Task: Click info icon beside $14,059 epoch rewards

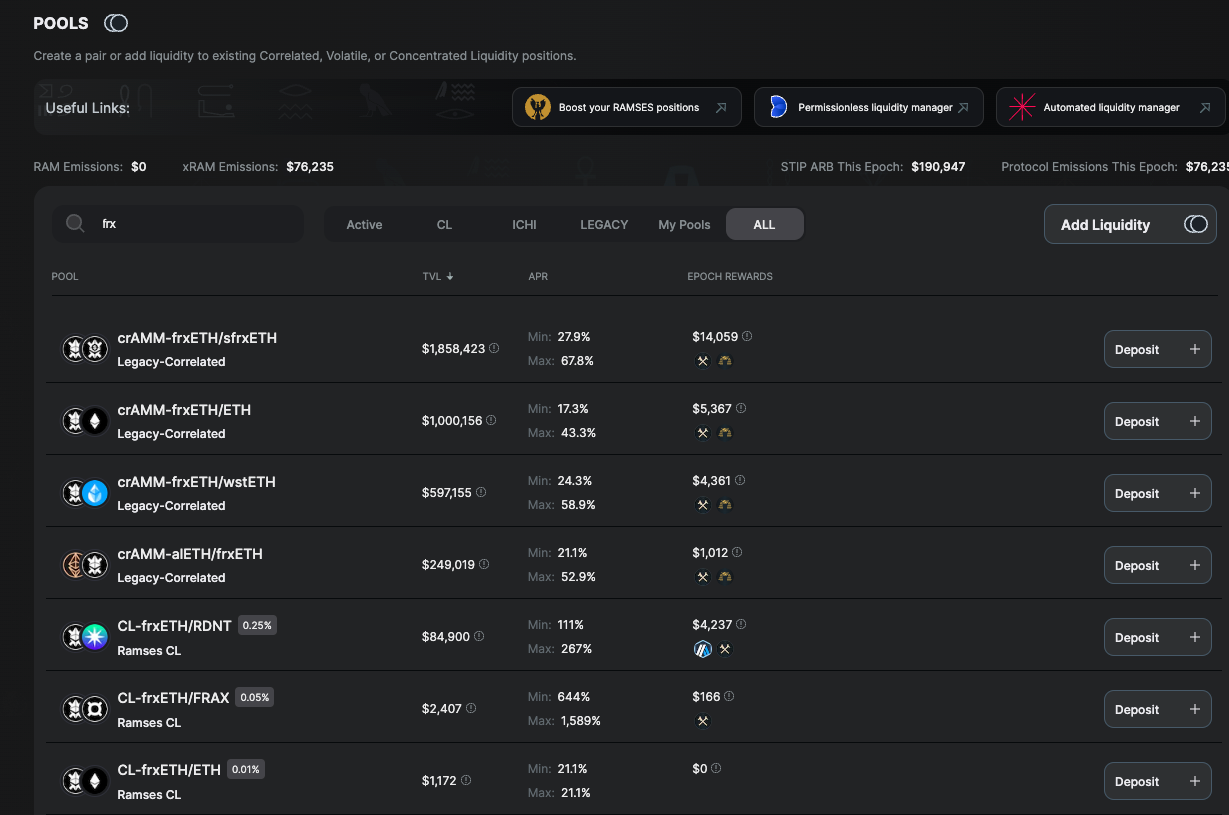Action: click(x=747, y=337)
